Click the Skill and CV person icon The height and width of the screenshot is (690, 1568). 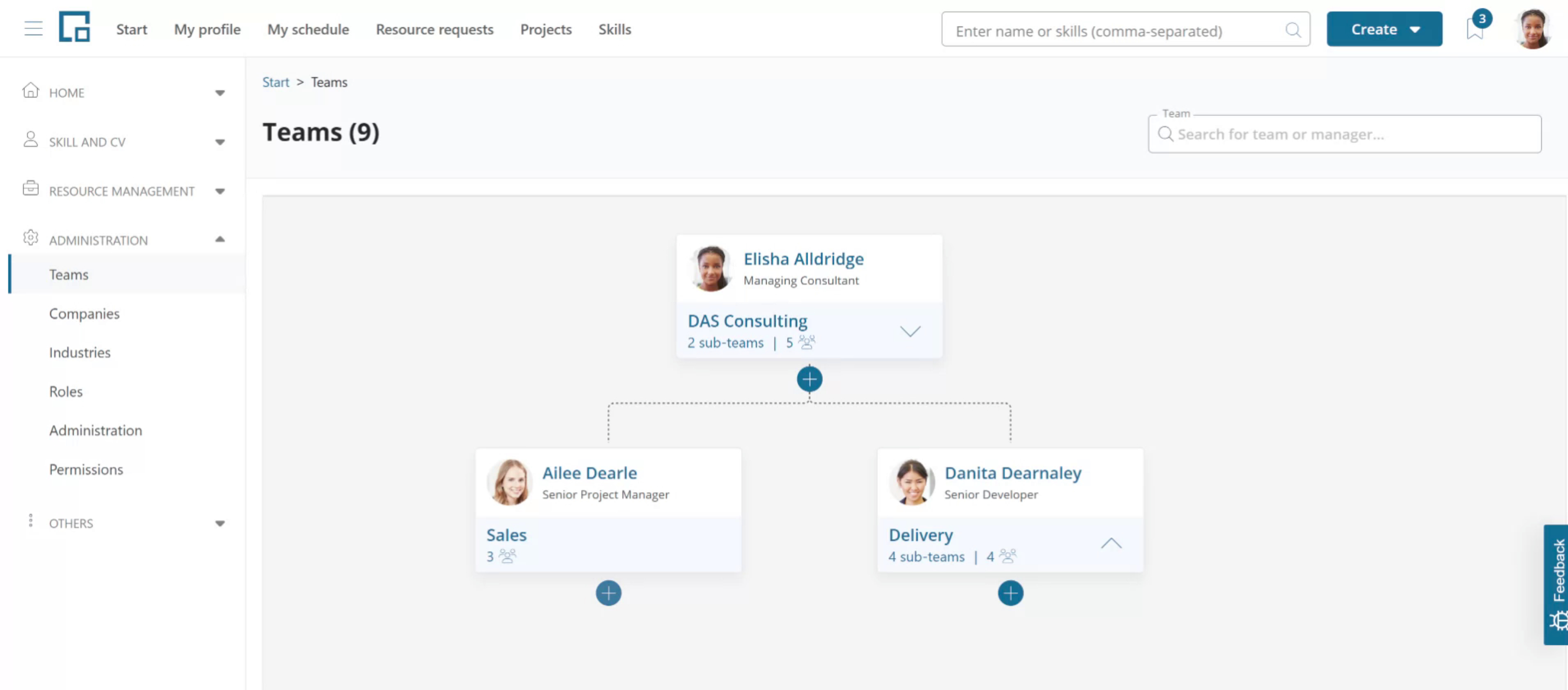[30, 139]
